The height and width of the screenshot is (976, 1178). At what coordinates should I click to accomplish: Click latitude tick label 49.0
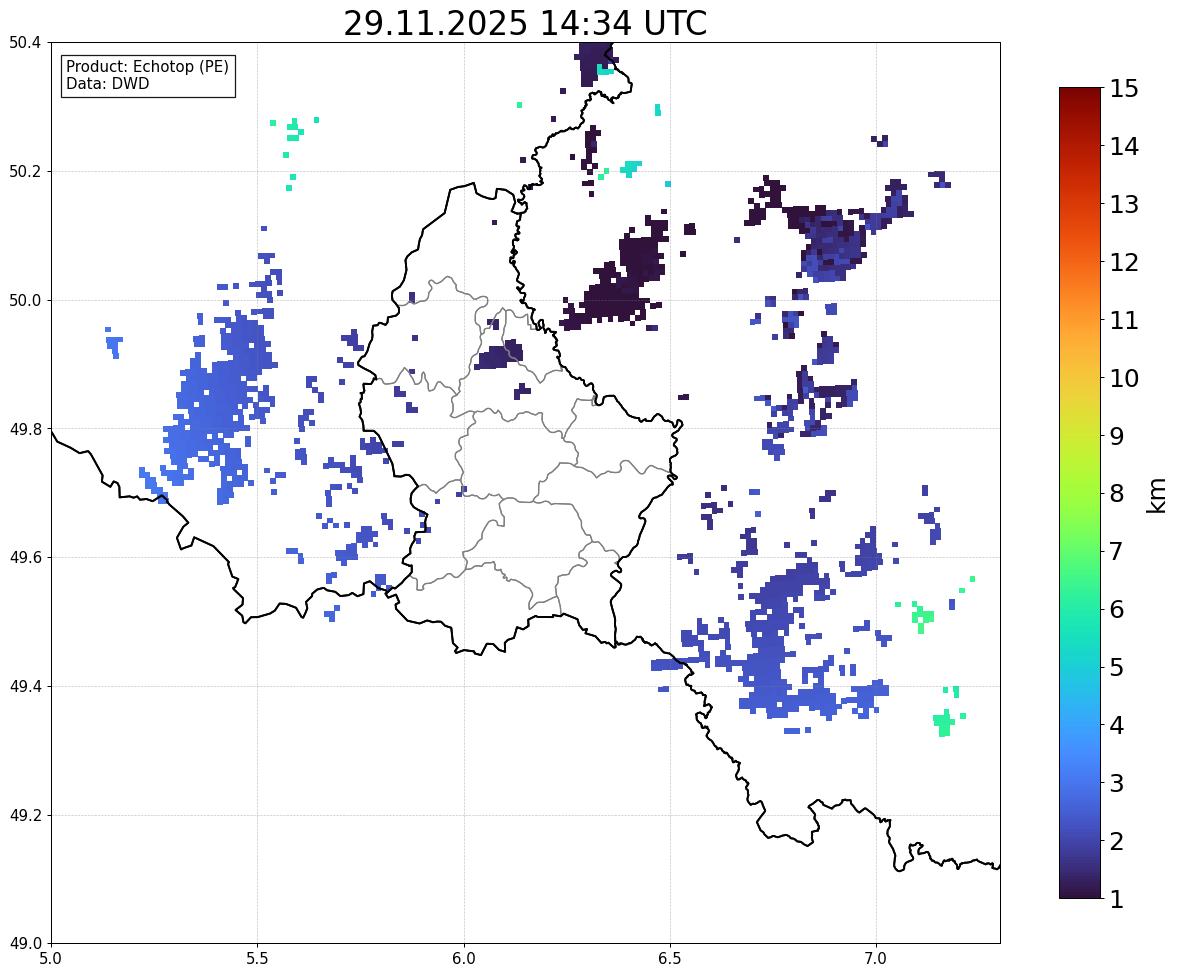tap(25, 944)
